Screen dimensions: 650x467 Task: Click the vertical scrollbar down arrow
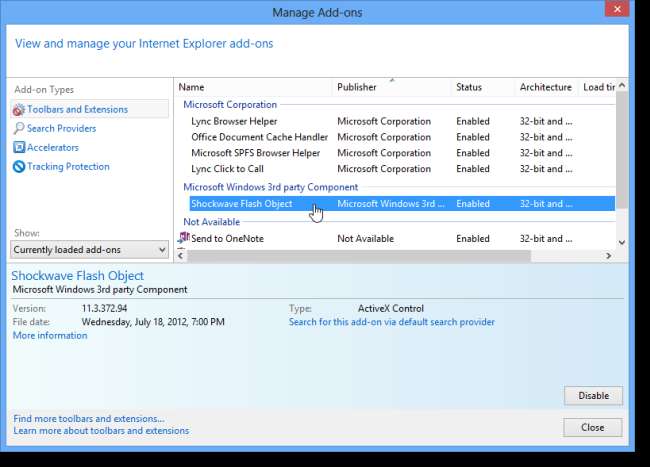[622, 242]
